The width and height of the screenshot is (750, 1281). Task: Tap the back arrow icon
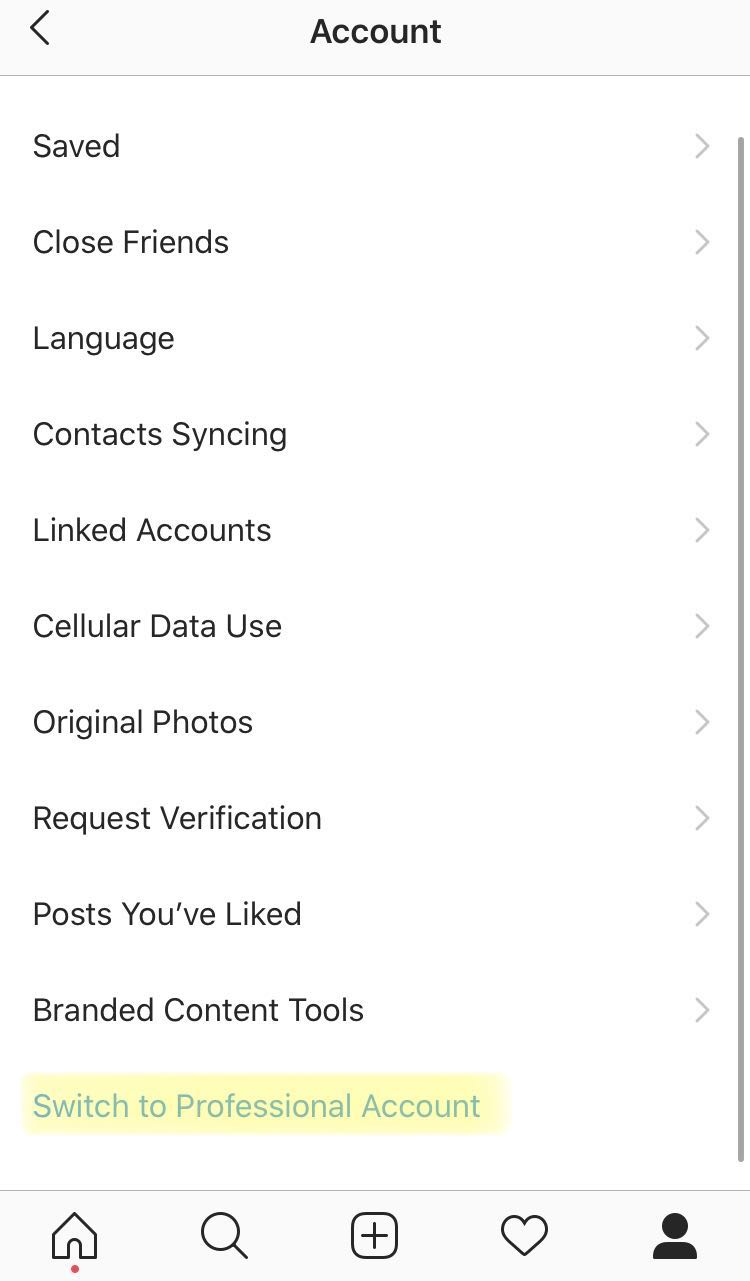[x=40, y=29]
